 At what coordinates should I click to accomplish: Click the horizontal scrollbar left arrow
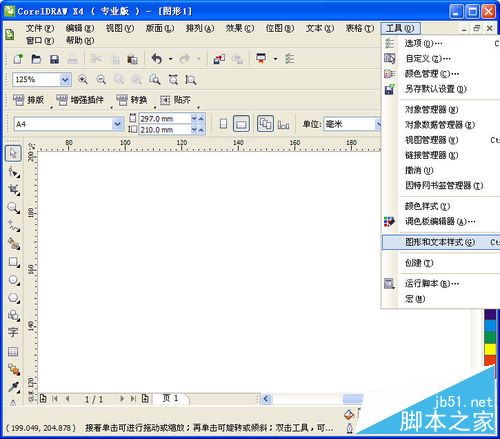266,398
